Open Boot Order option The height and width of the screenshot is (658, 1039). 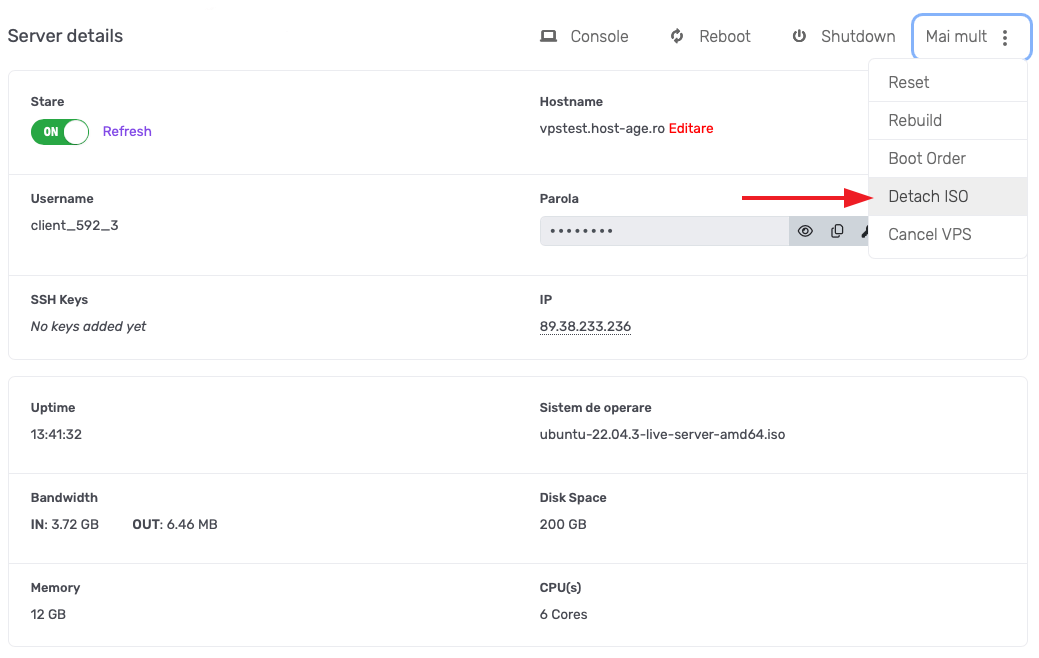click(x=927, y=158)
